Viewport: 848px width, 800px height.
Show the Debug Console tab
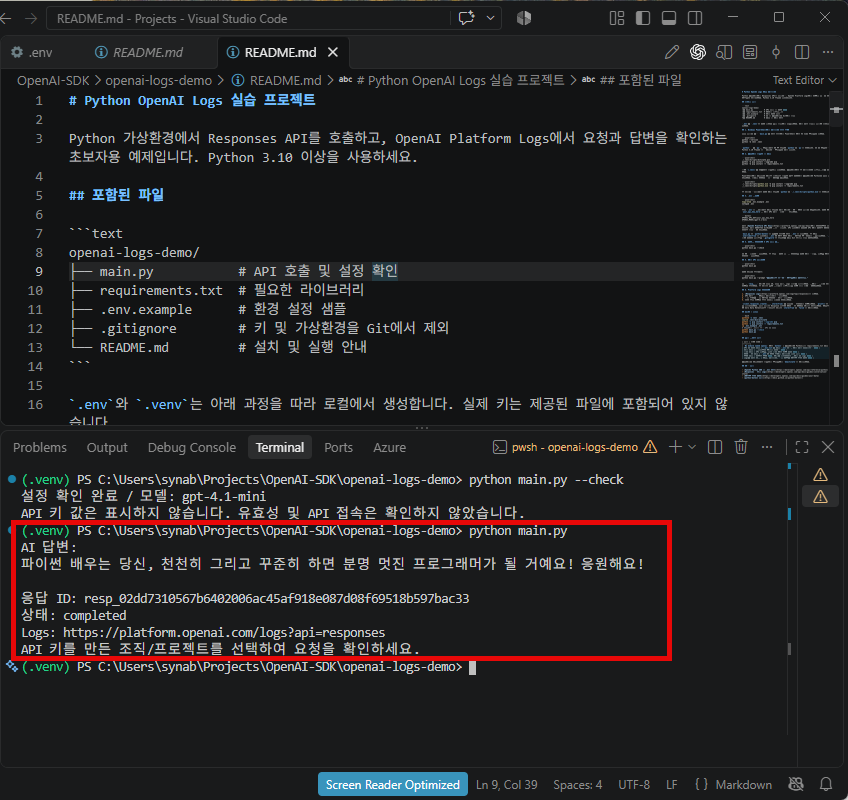coord(192,447)
